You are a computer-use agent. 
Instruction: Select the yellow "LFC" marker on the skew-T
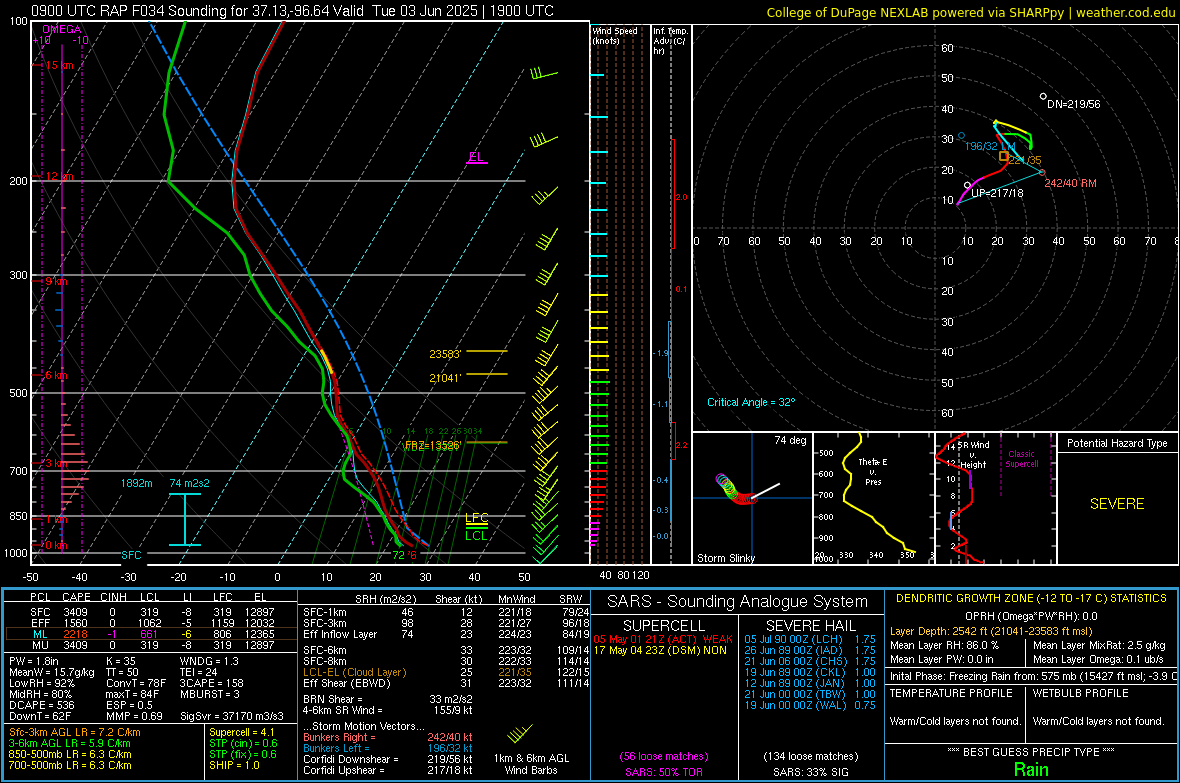[x=476, y=517]
